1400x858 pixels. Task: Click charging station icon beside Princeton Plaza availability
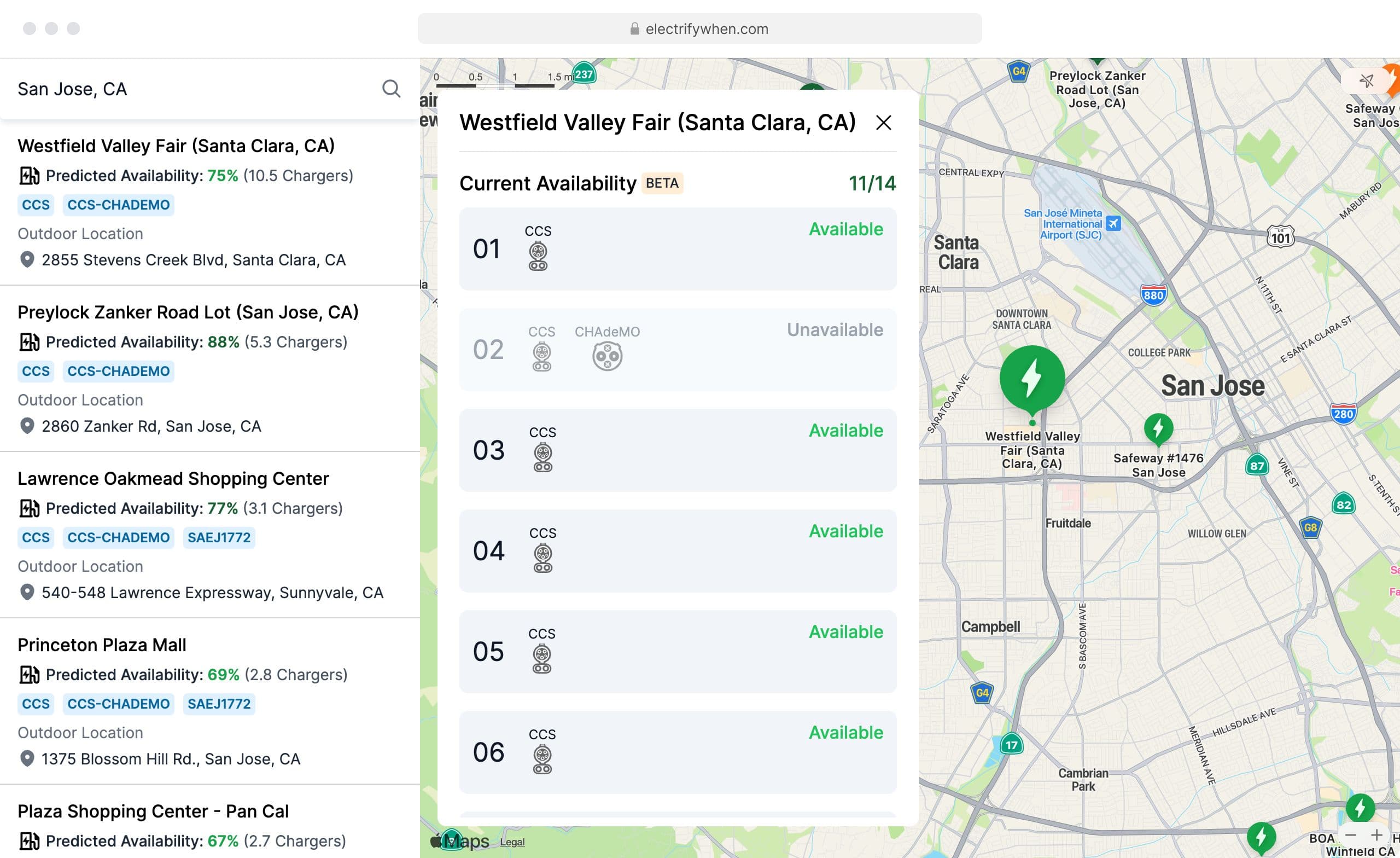(29, 675)
